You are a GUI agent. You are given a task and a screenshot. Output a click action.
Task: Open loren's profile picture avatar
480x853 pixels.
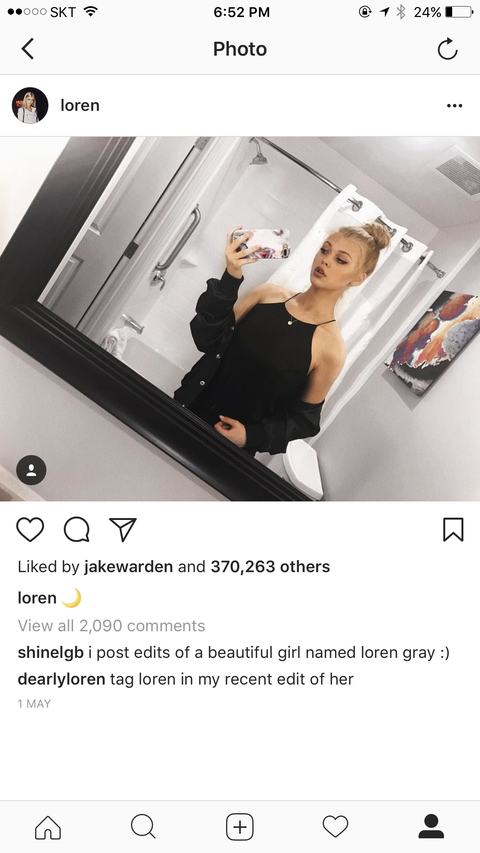(30, 106)
